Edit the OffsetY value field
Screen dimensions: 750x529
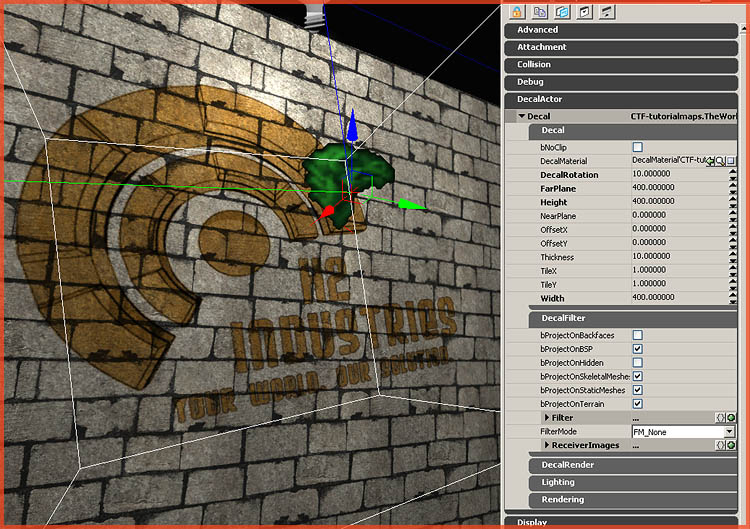[x=679, y=243]
